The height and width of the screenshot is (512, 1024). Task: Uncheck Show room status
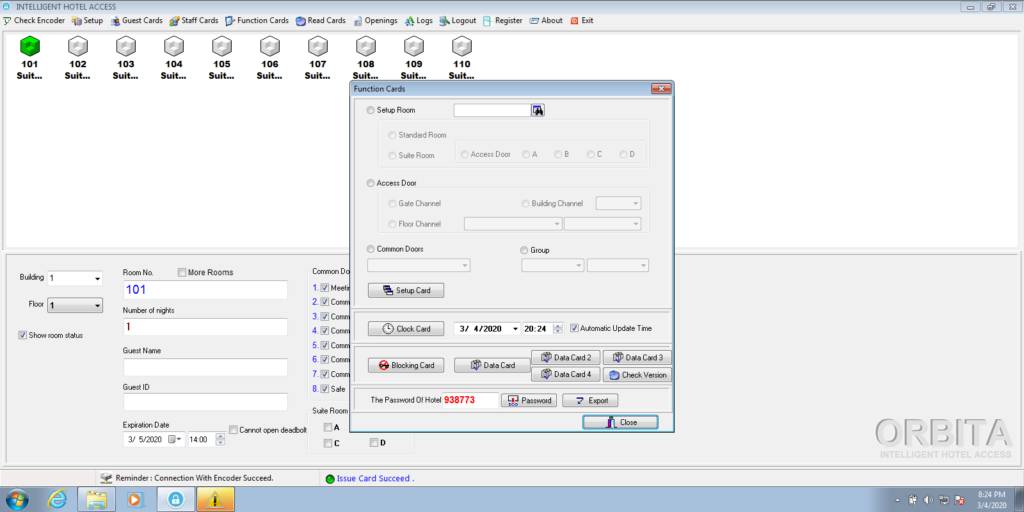(x=23, y=335)
